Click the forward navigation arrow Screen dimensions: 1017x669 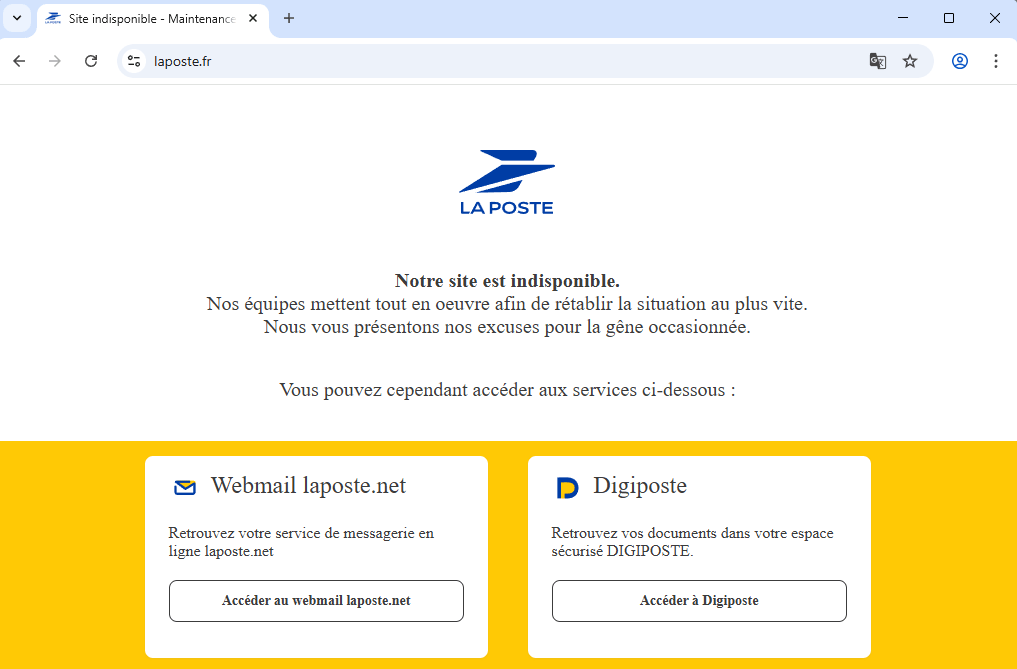[x=55, y=61]
